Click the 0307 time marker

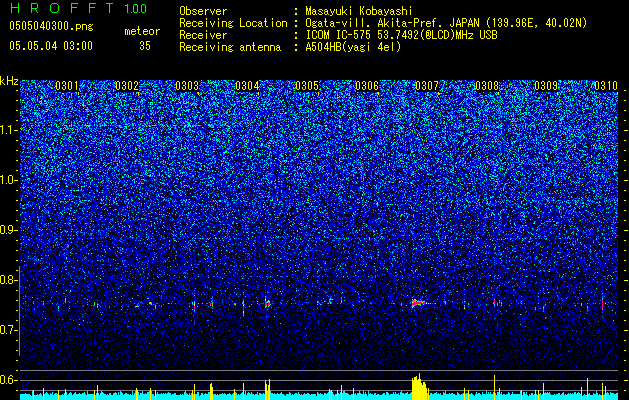[427, 86]
